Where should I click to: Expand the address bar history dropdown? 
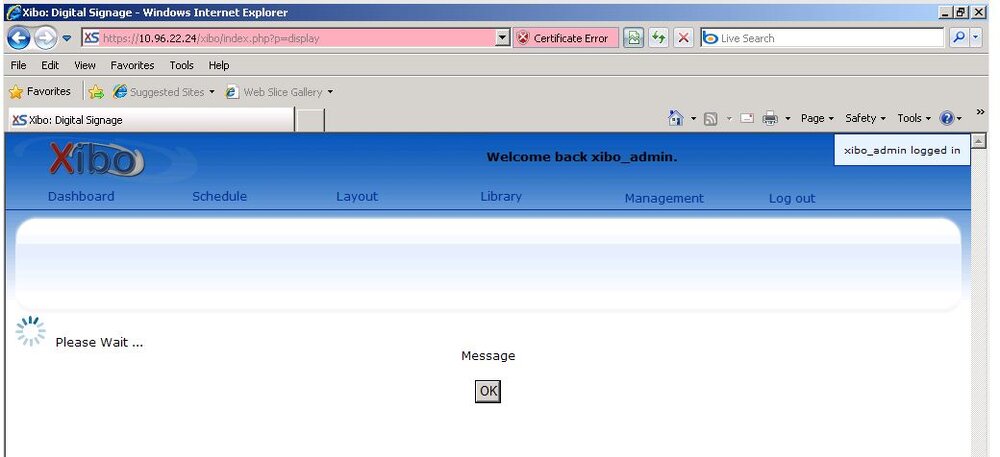[x=503, y=38]
